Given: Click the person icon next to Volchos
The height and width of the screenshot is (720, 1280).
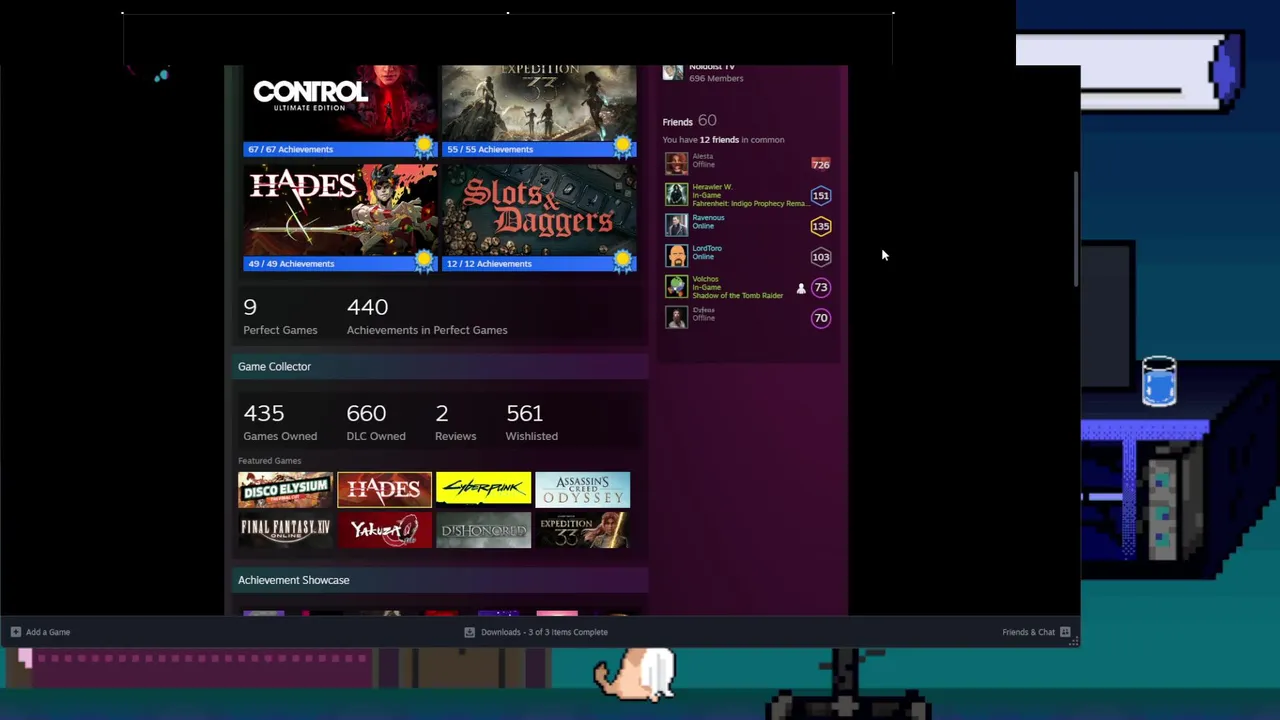Looking at the screenshot, I should click(801, 289).
